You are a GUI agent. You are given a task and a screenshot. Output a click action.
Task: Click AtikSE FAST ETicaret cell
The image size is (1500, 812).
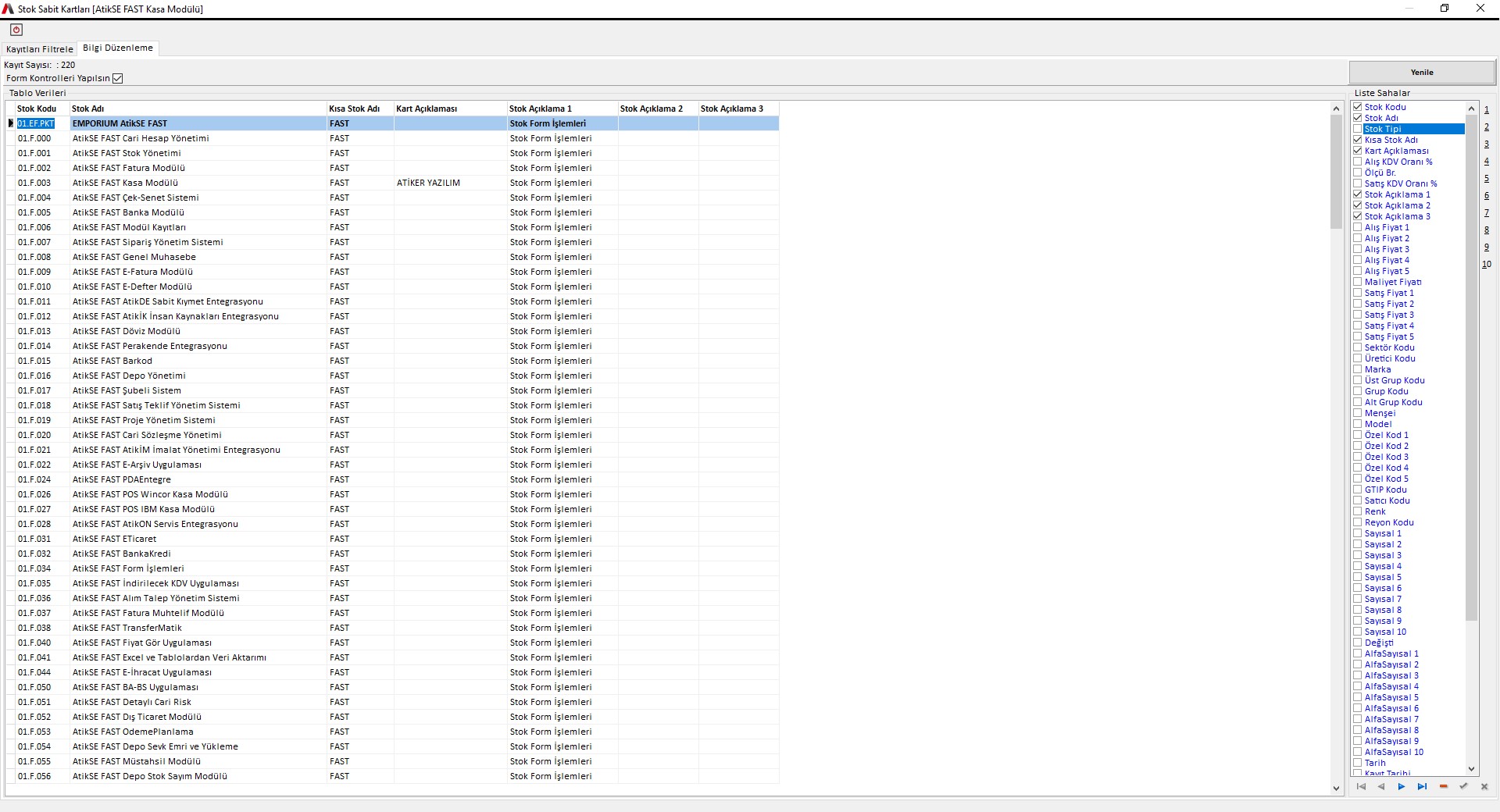pyautogui.click(x=198, y=539)
